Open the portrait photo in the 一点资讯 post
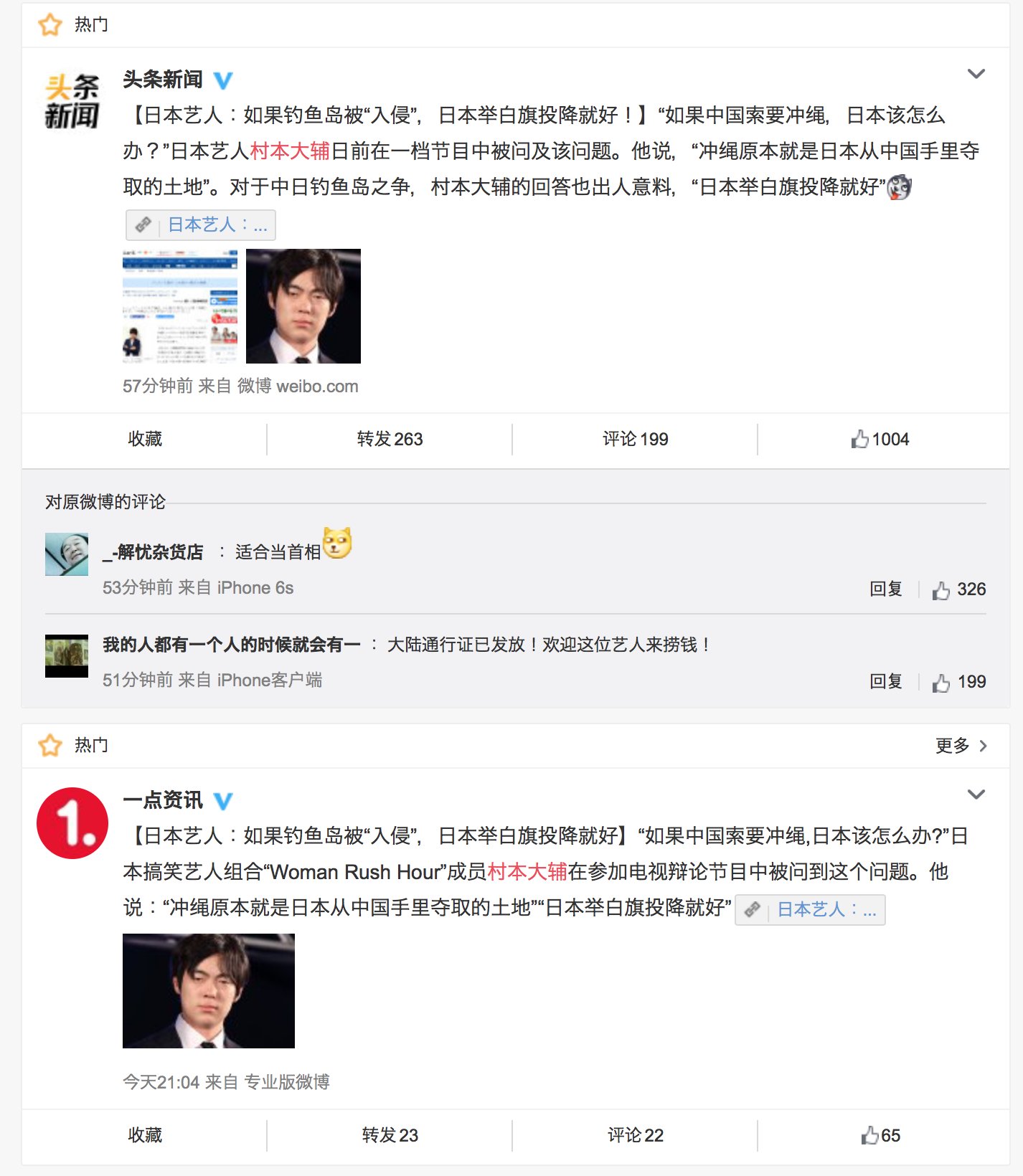Viewport: 1023px width, 1176px height. click(x=209, y=991)
